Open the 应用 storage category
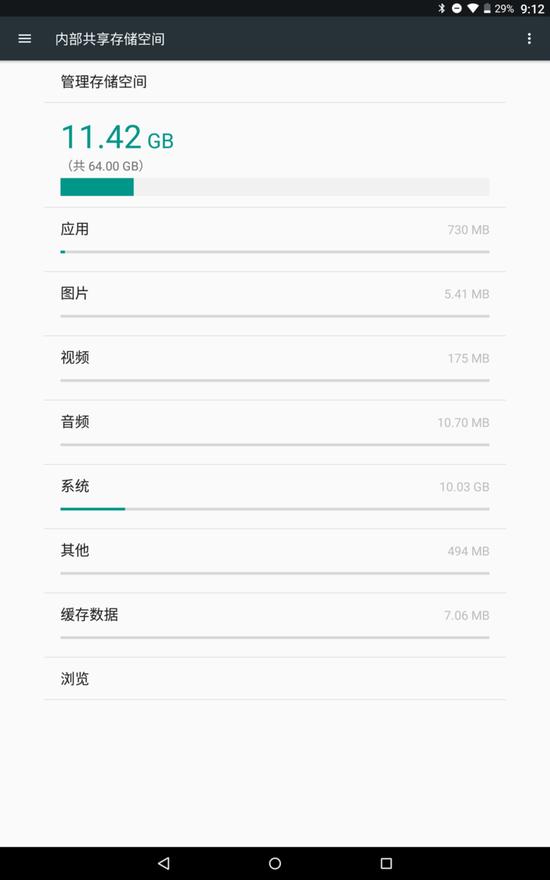550x880 pixels. tap(275, 240)
